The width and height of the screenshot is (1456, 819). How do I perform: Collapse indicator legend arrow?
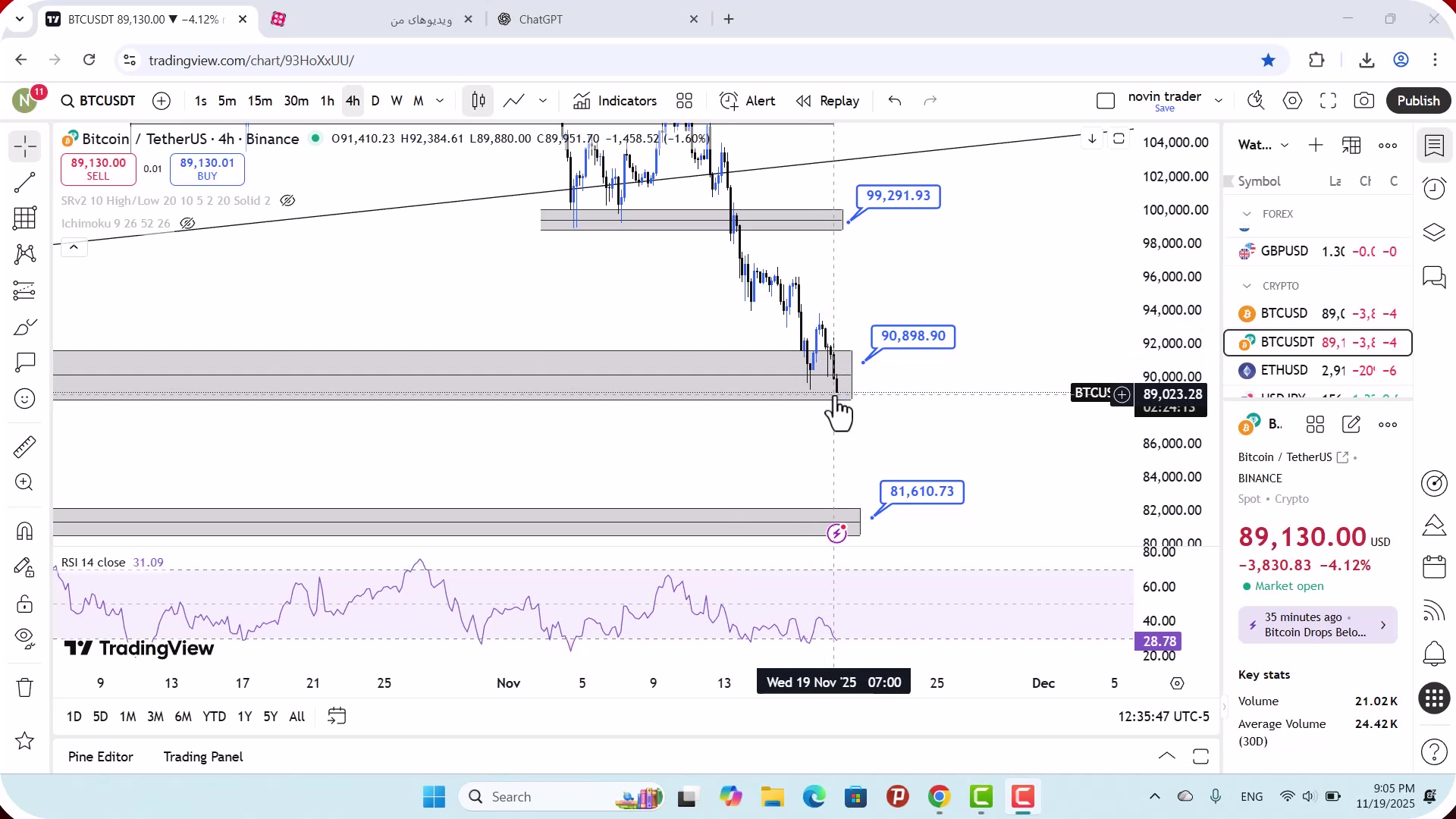[x=74, y=248]
